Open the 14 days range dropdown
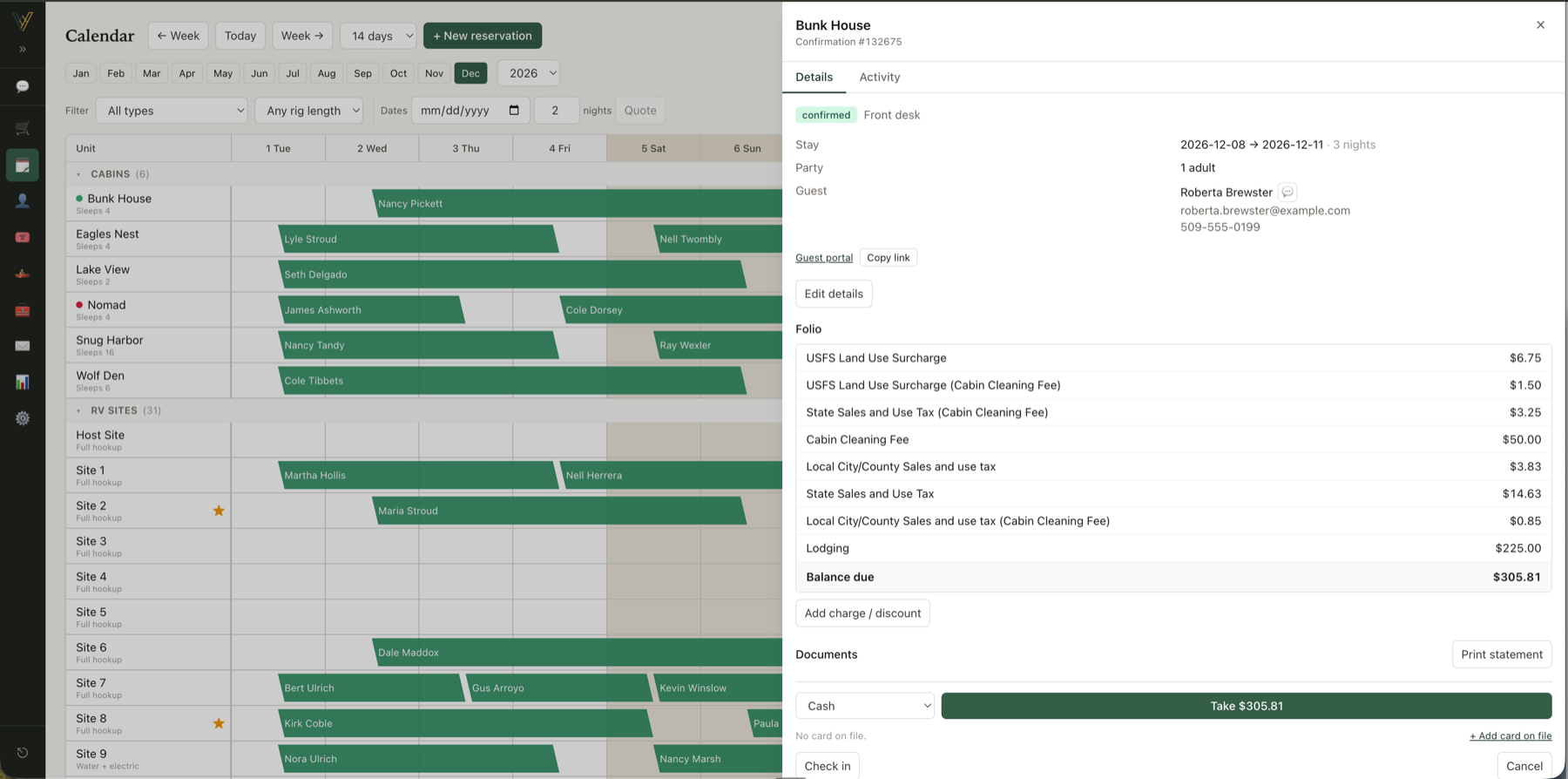The image size is (1568, 779). [x=378, y=36]
